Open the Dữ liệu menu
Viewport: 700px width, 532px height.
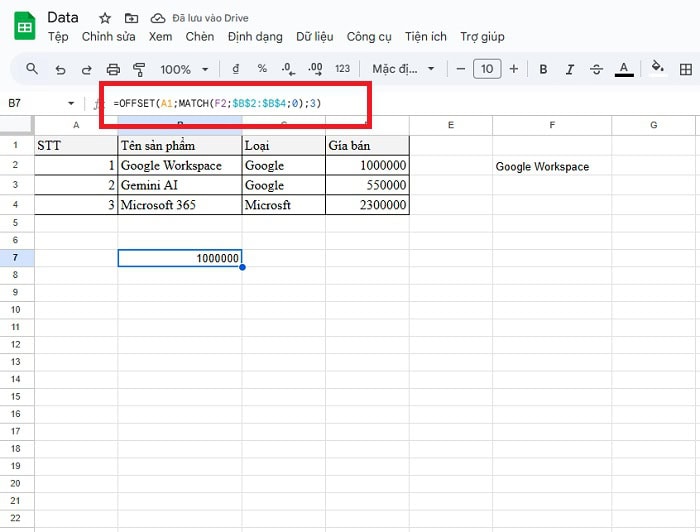[x=316, y=37]
